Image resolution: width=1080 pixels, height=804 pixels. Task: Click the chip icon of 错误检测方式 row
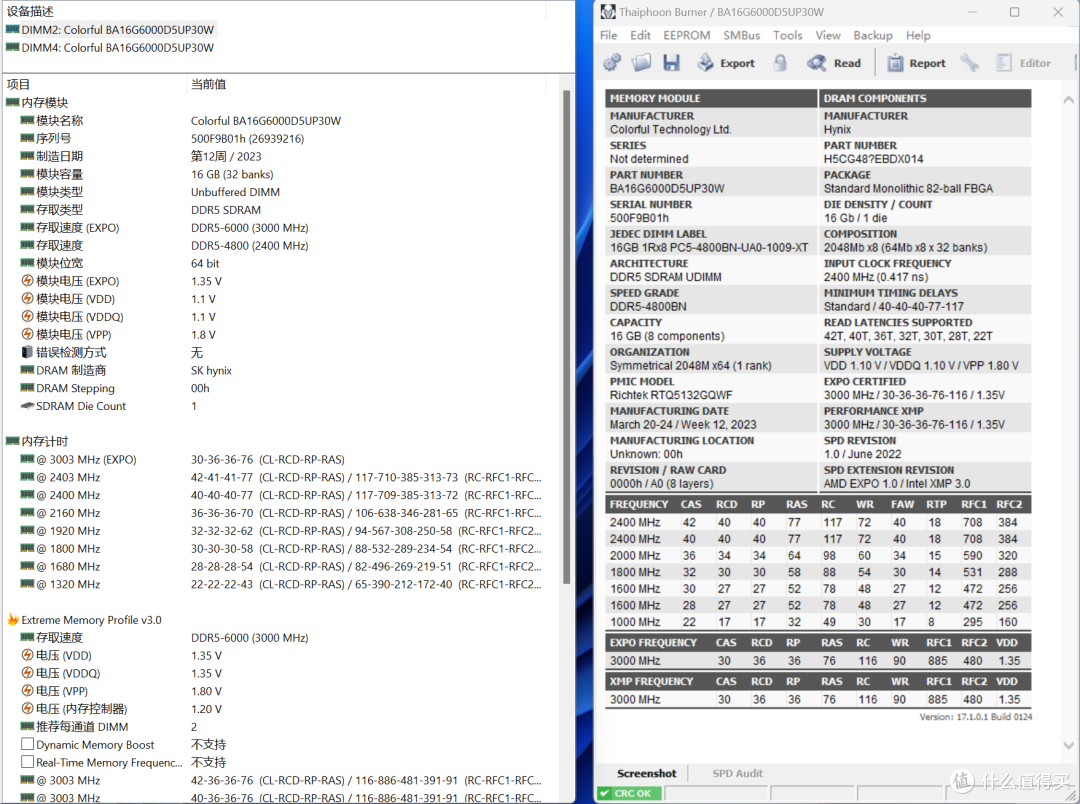coord(27,352)
